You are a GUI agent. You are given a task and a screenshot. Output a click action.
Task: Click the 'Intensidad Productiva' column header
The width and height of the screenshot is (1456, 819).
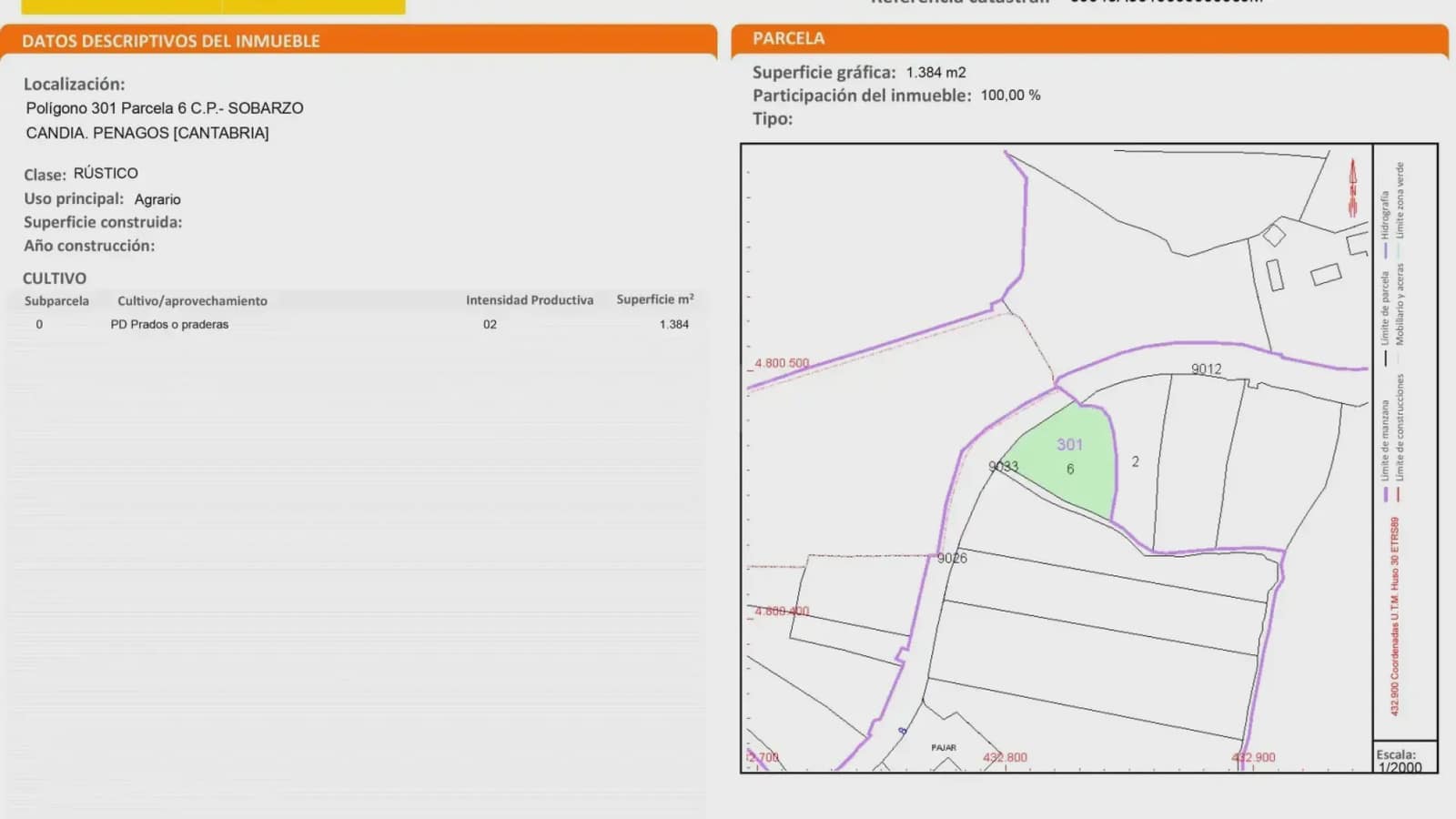(529, 300)
